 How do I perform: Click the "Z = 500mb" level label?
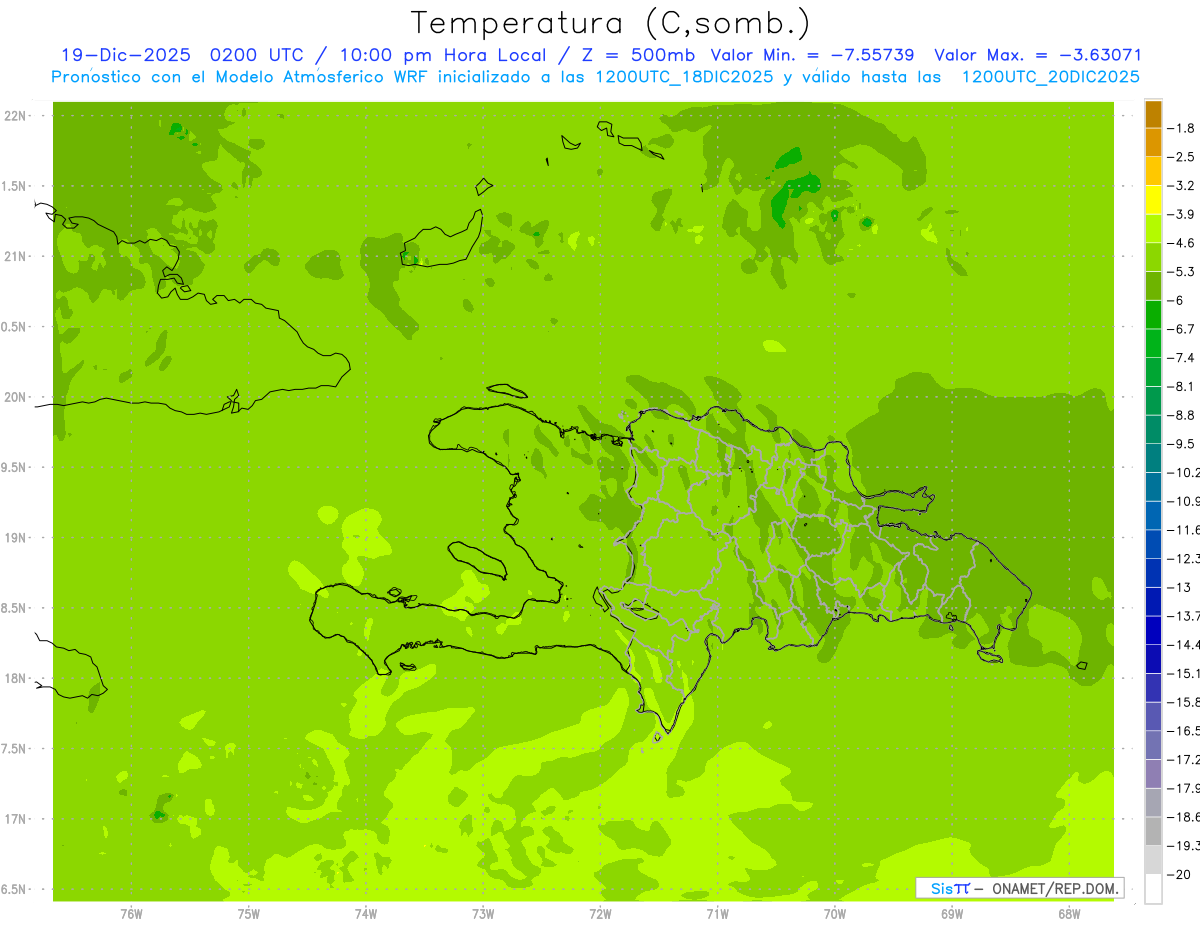[x=638, y=56]
